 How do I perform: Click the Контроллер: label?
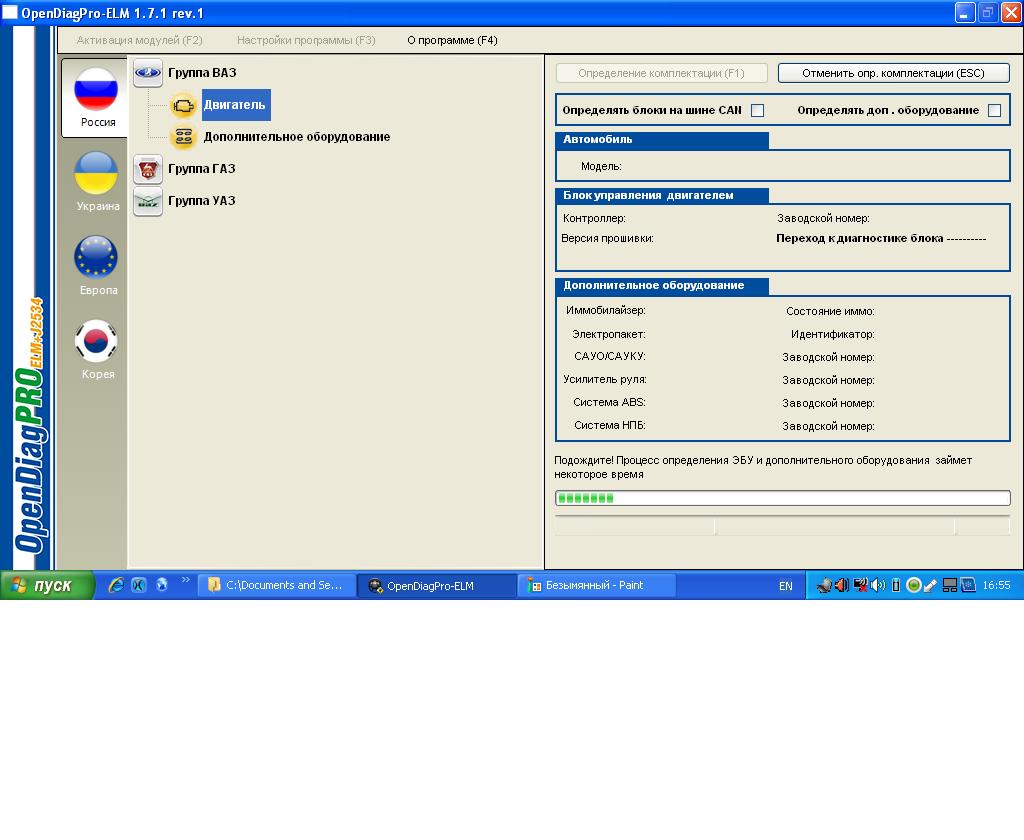tap(594, 219)
